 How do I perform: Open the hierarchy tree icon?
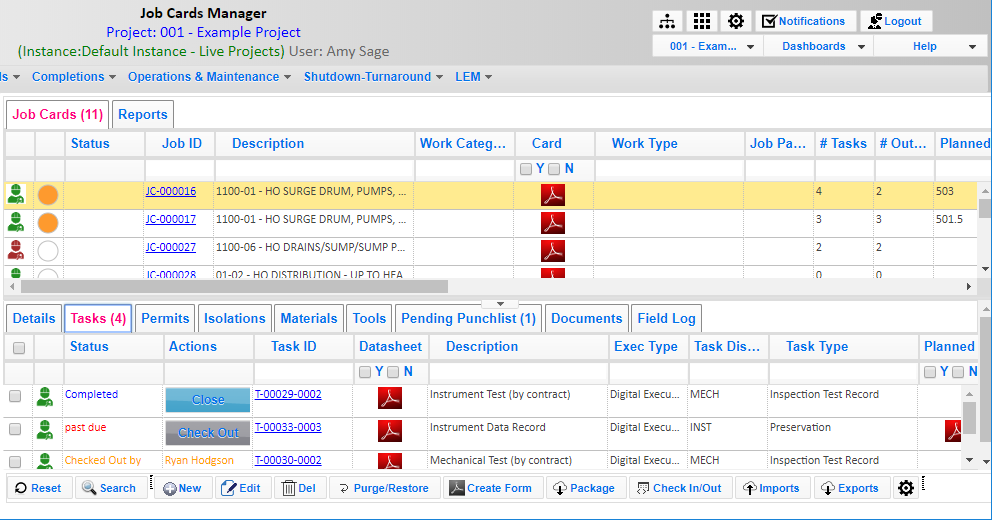pyautogui.click(x=667, y=21)
